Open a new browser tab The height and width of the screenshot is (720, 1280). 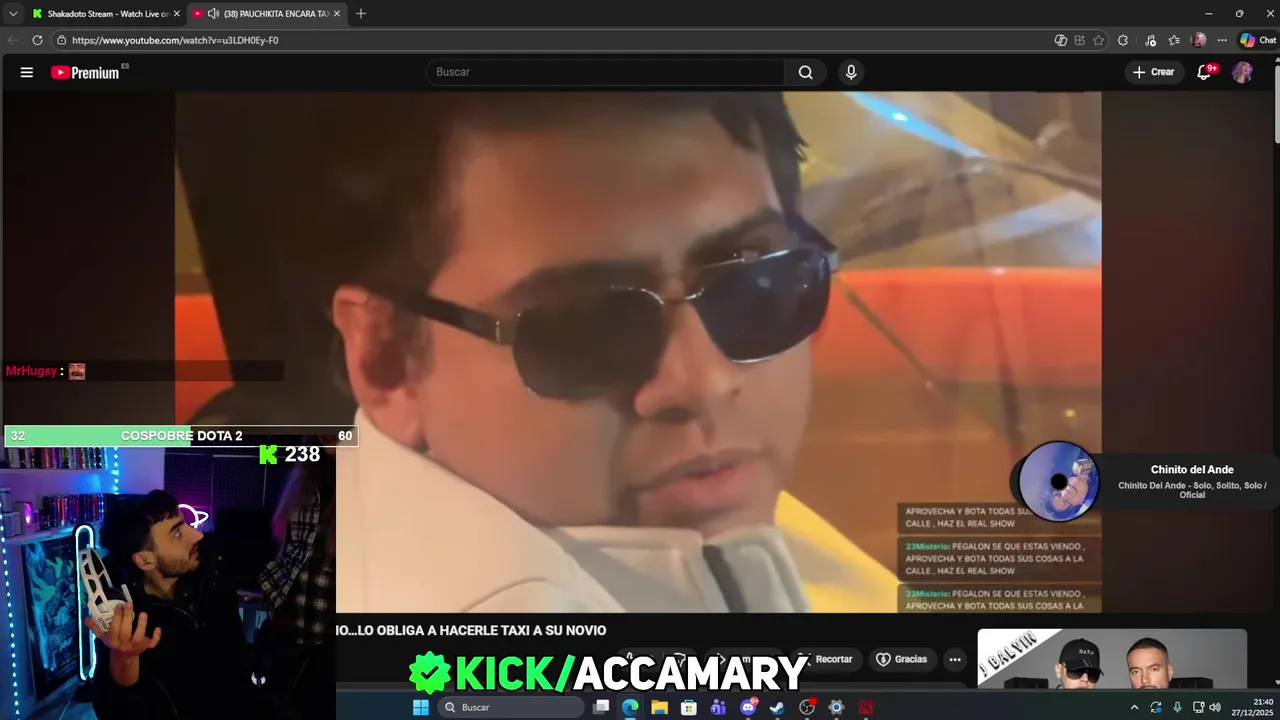click(361, 14)
